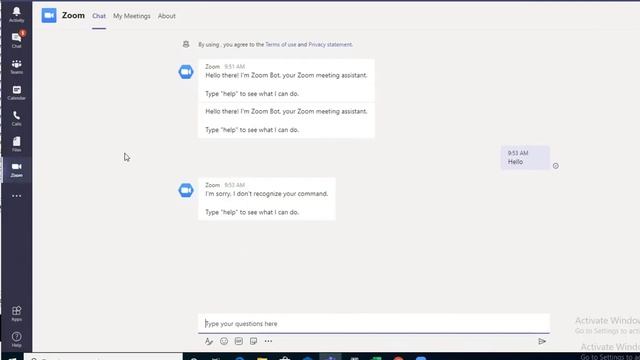Open the Activity feed in sidebar
The width and height of the screenshot is (640, 360).
point(16,14)
